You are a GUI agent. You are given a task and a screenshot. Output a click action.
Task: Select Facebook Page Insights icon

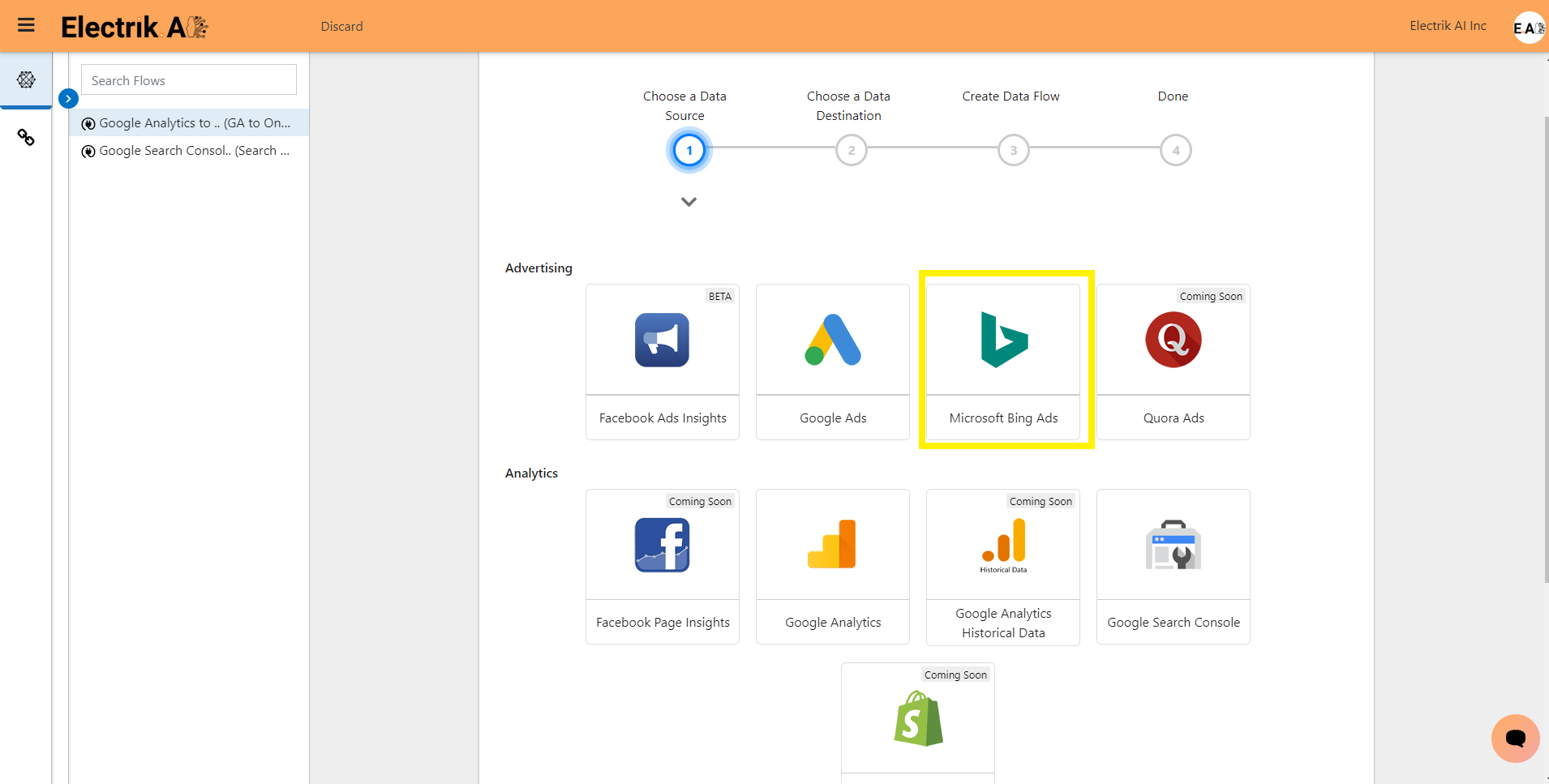662,545
